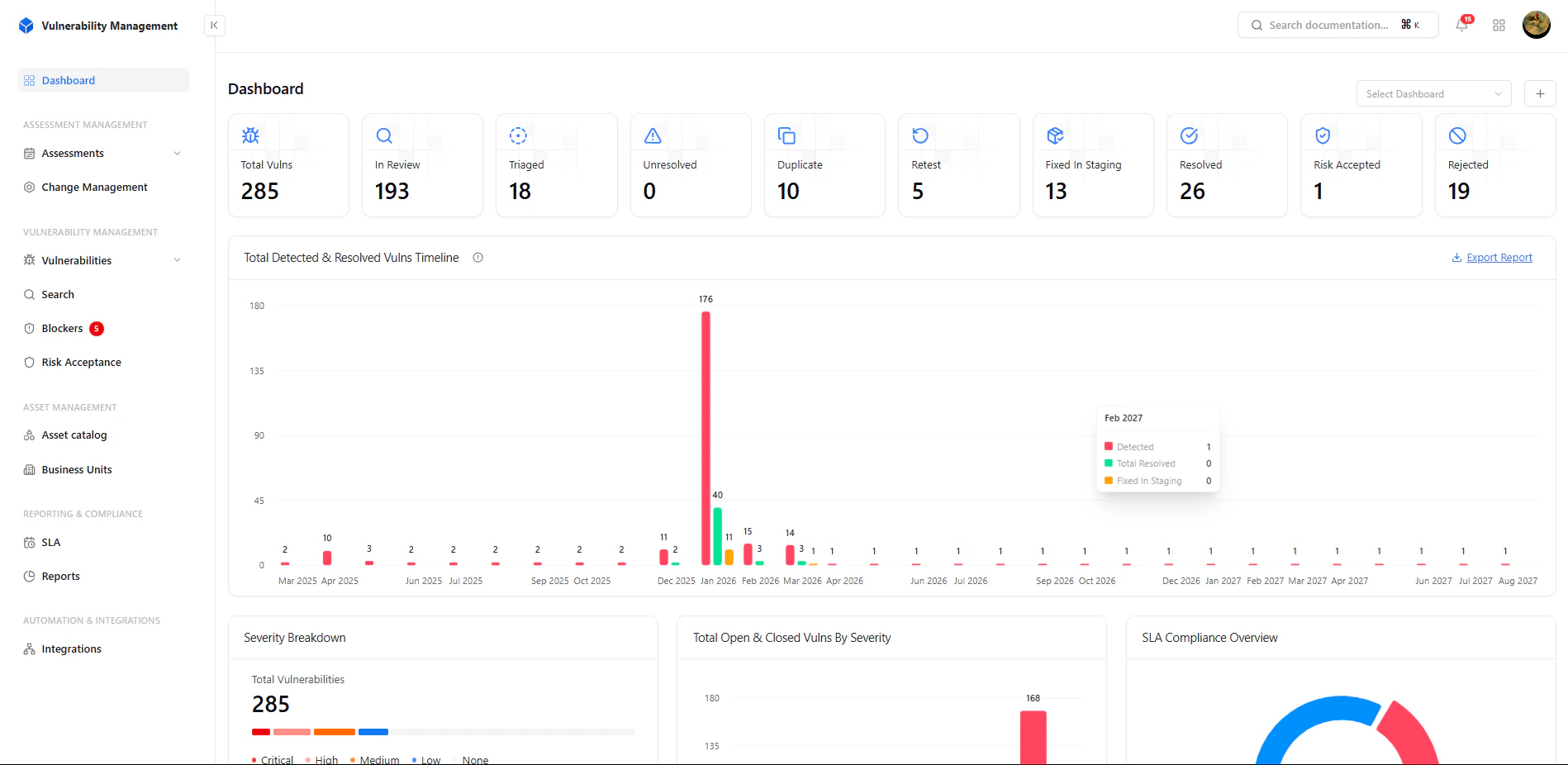Click the Assessments calendar icon

pyautogui.click(x=30, y=154)
